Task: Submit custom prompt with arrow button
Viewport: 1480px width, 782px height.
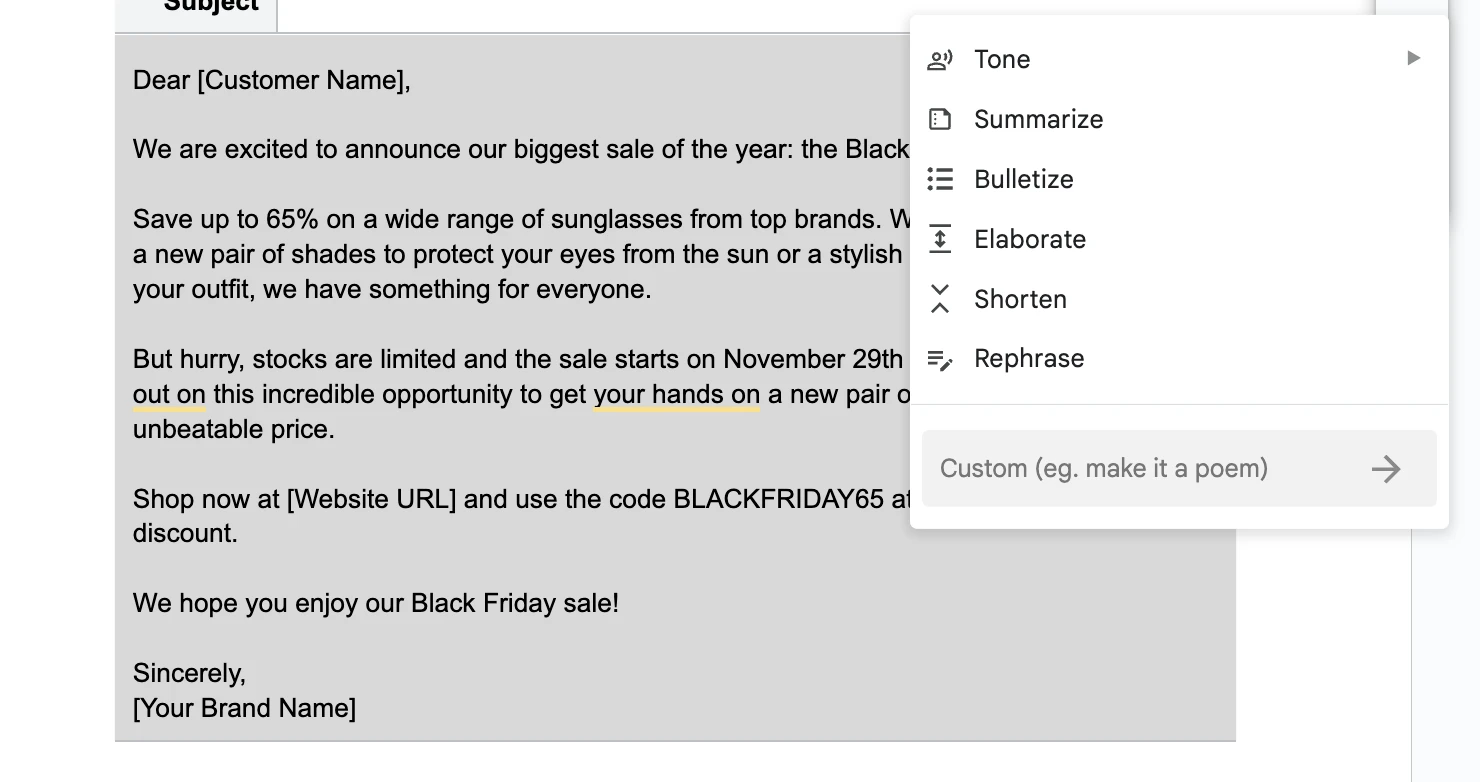Action: coord(1386,469)
